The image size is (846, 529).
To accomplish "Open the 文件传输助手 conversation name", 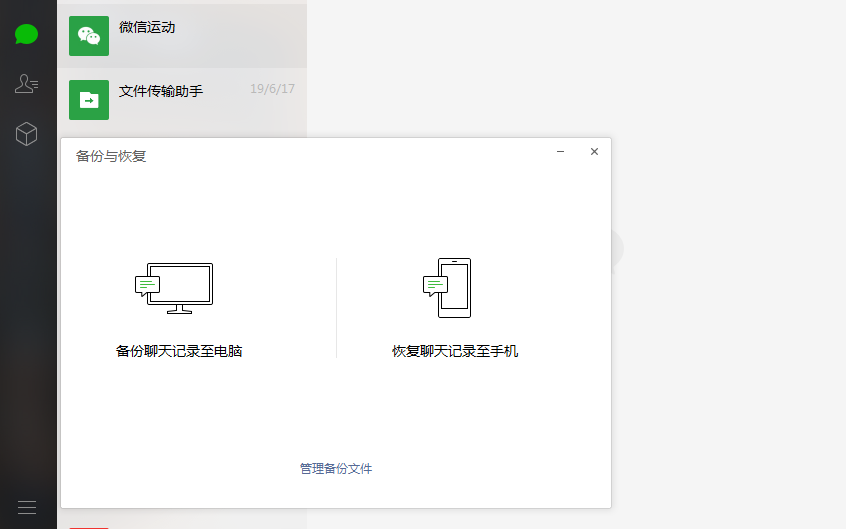I will pos(161,91).
